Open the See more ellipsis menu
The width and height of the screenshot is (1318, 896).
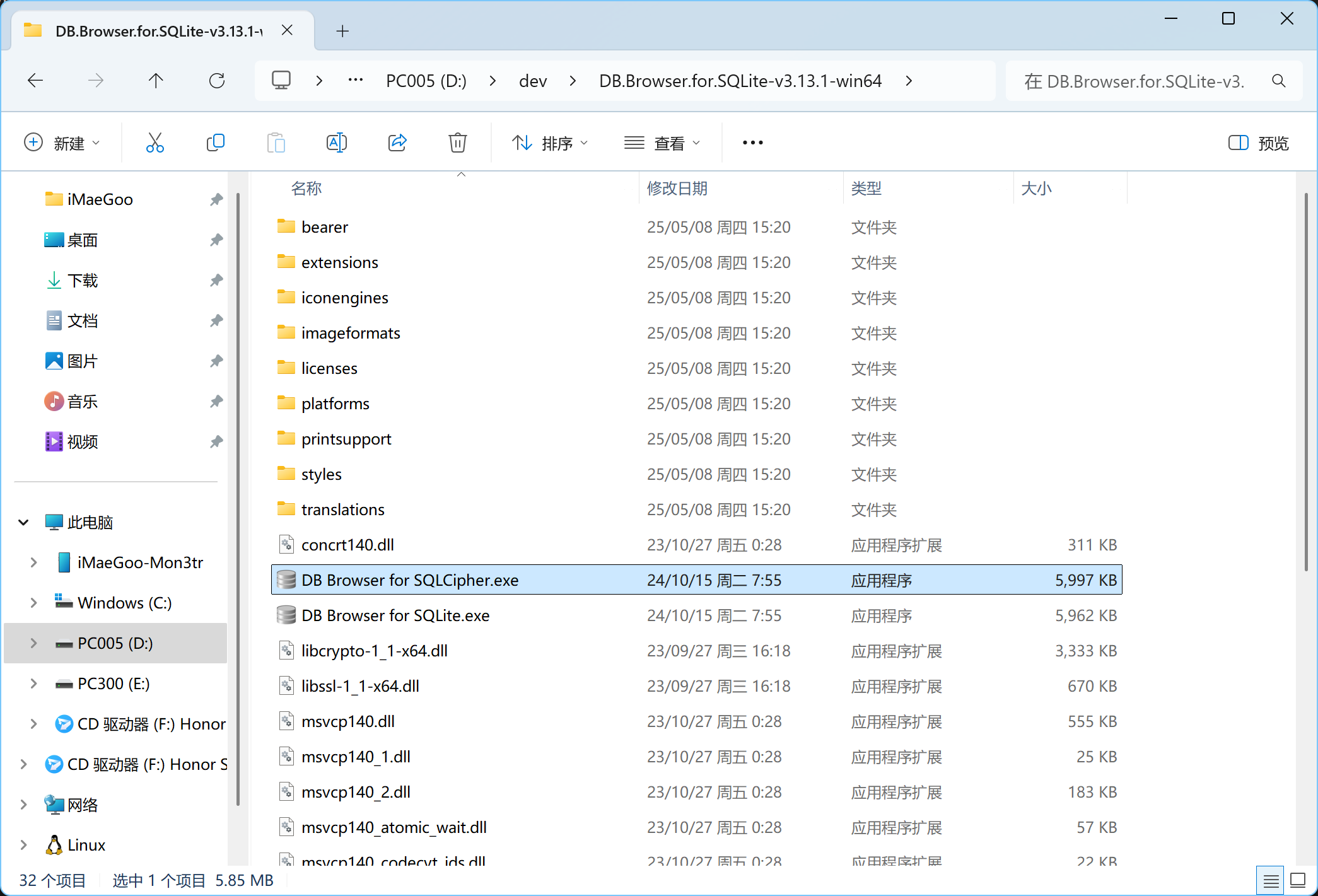click(x=752, y=143)
